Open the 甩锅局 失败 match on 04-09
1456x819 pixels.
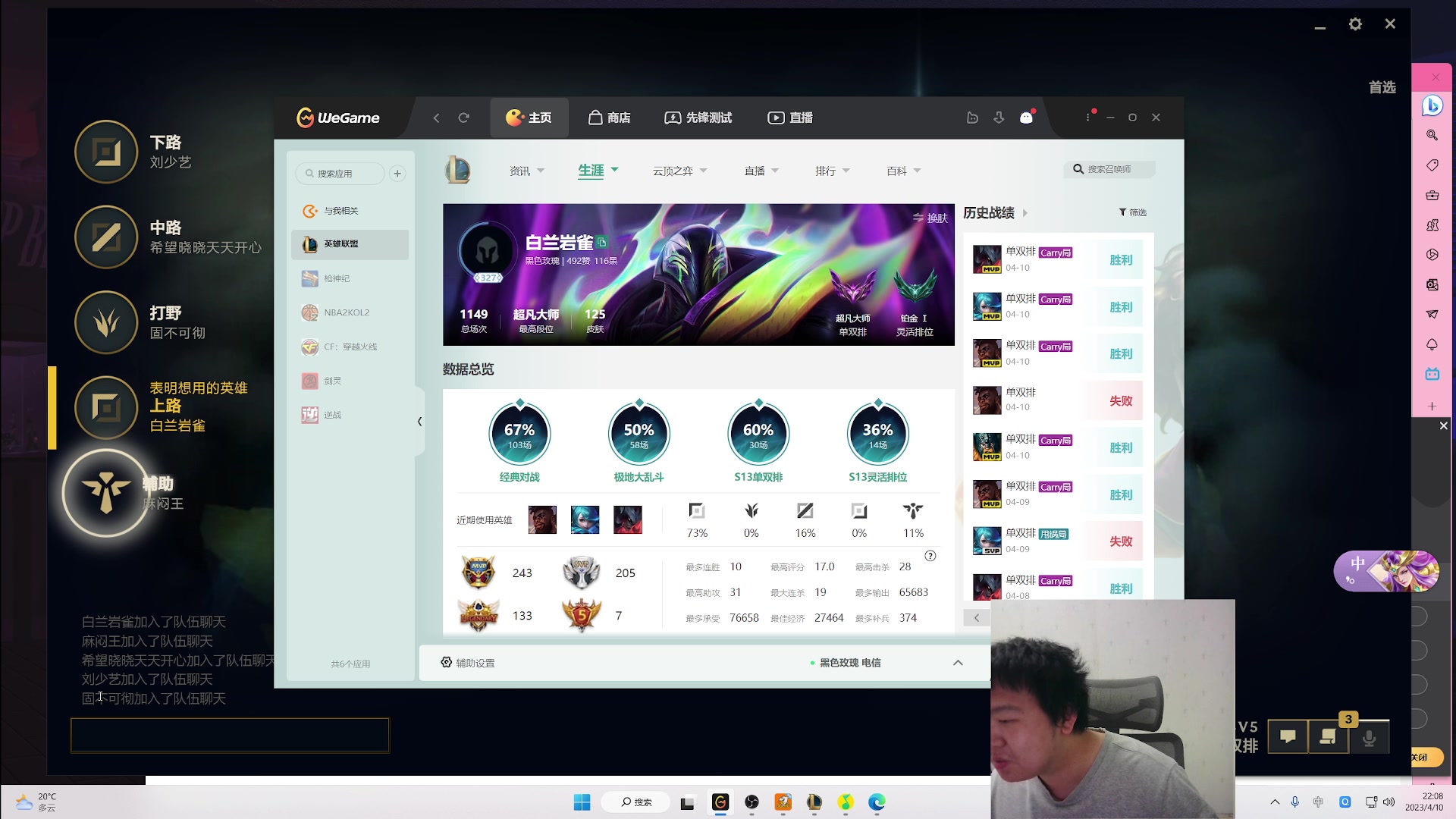[x=1057, y=541]
